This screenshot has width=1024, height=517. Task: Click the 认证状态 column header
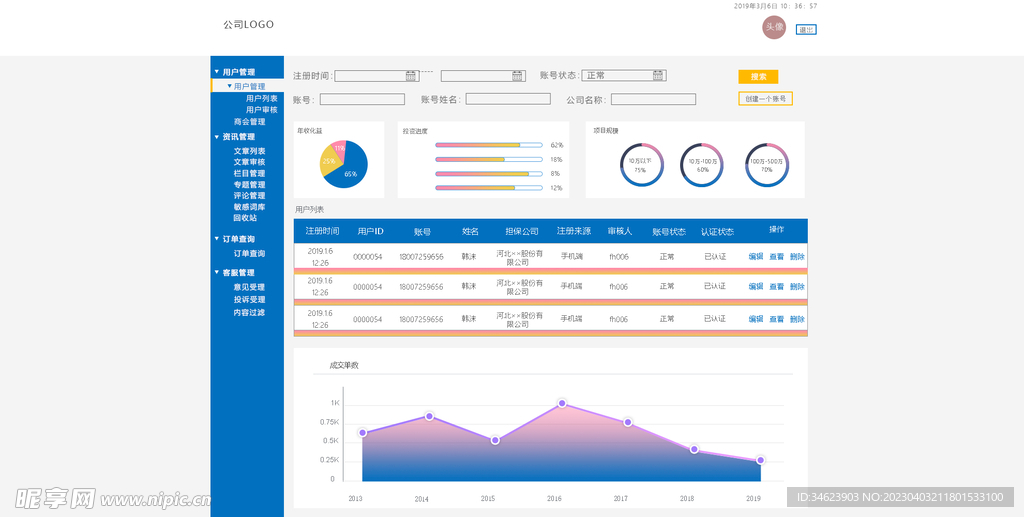coord(717,232)
